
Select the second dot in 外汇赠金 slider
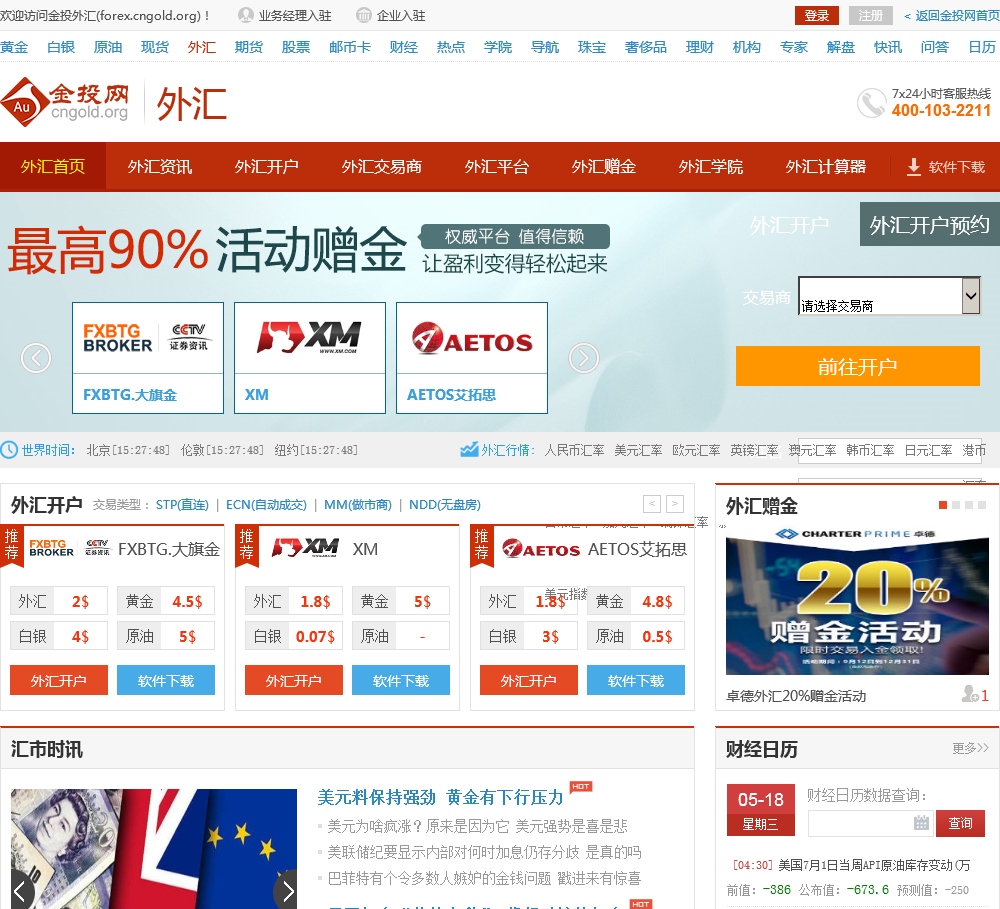click(956, 505)
